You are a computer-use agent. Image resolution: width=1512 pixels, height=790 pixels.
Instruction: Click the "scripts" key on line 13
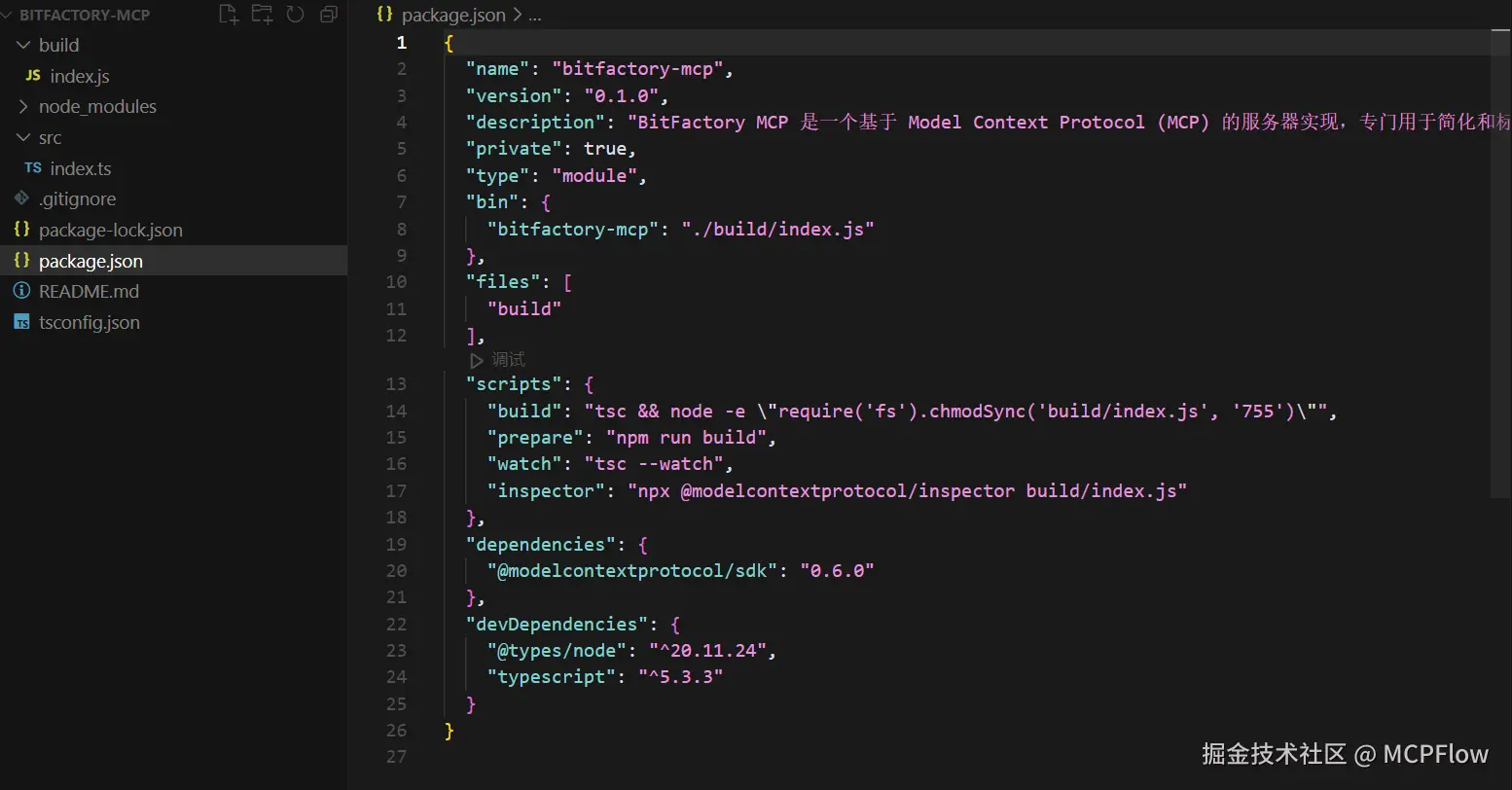click(x=514, y=383)
